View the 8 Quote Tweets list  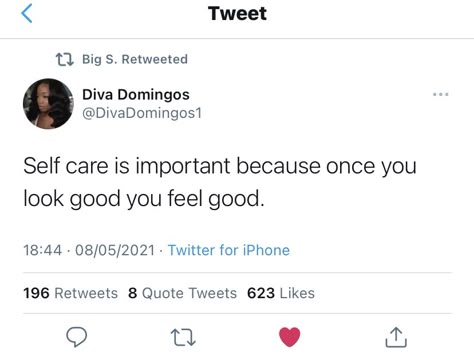point(182,293)
